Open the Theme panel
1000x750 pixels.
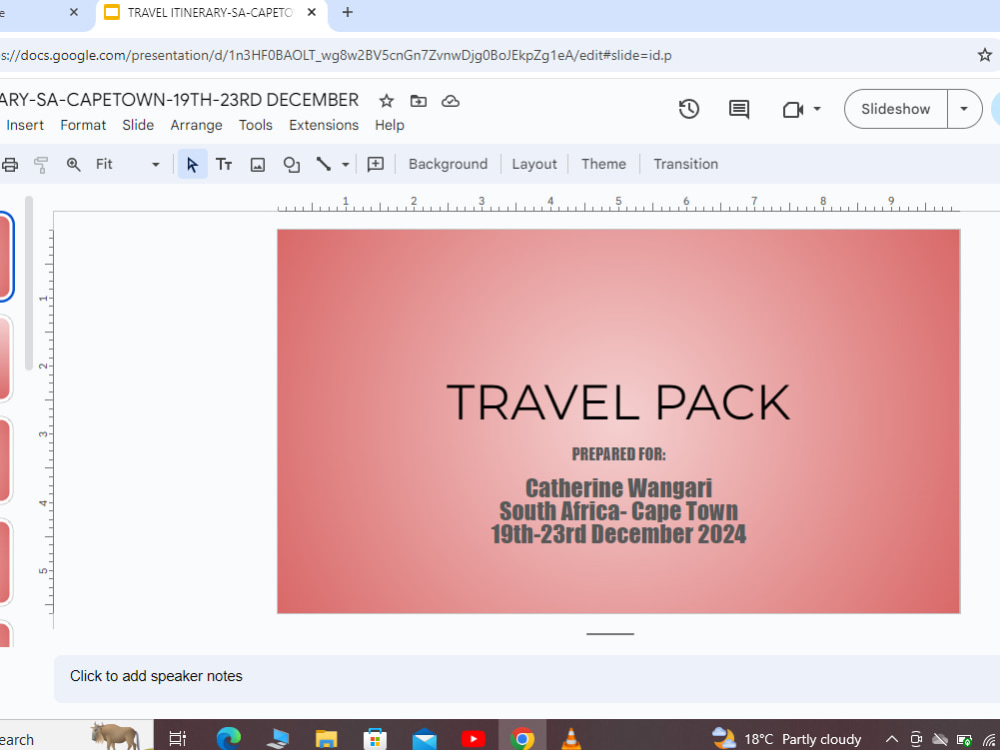(603, 165)
